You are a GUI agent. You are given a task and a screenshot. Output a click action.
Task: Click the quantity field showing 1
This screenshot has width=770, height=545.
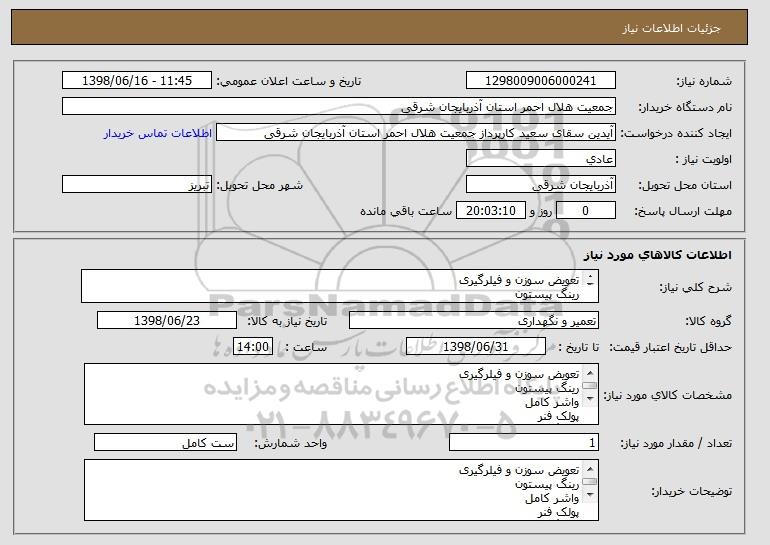click(524, 442)
